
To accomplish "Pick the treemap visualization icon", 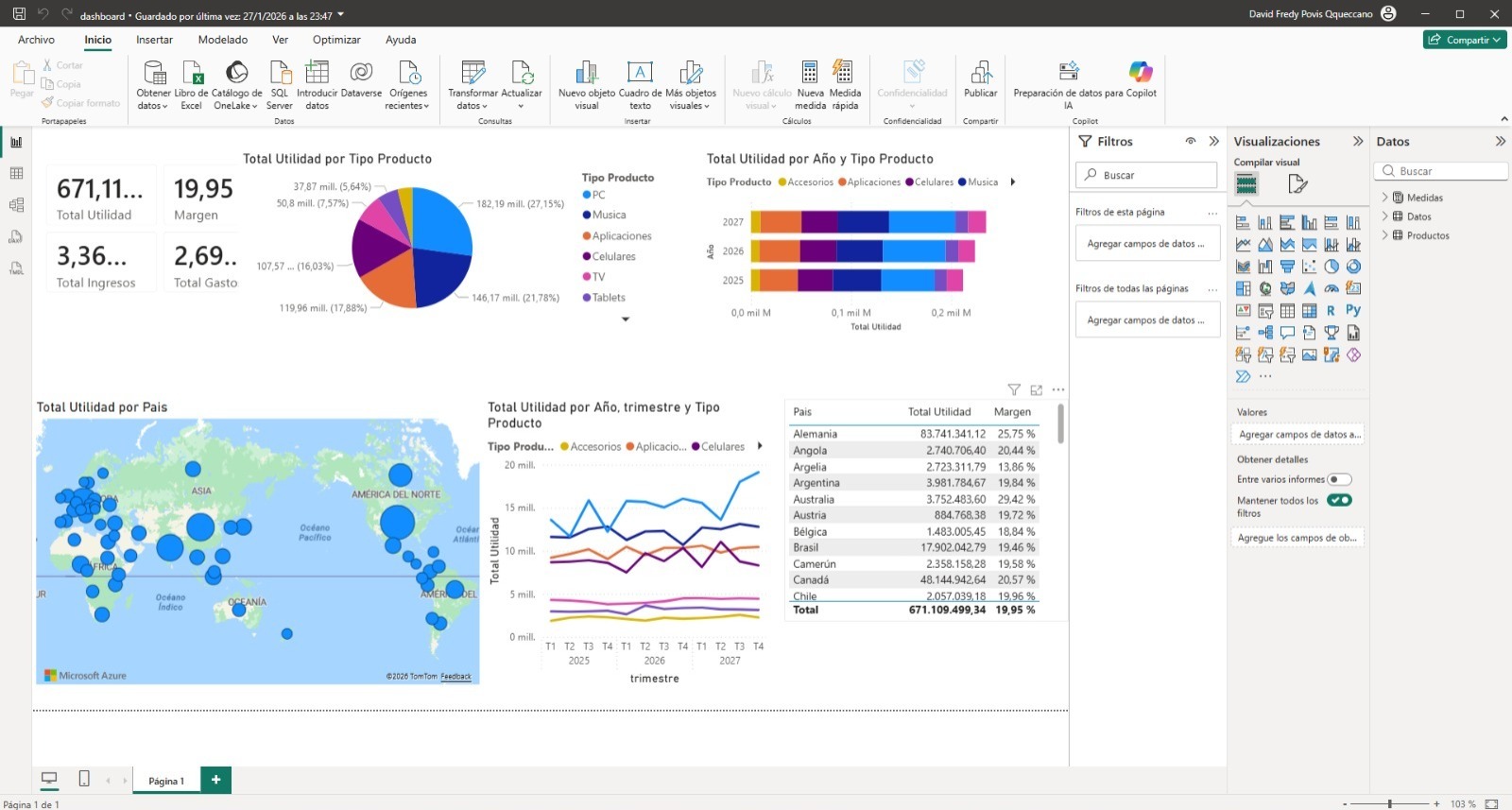I will tap(1243, 288).
